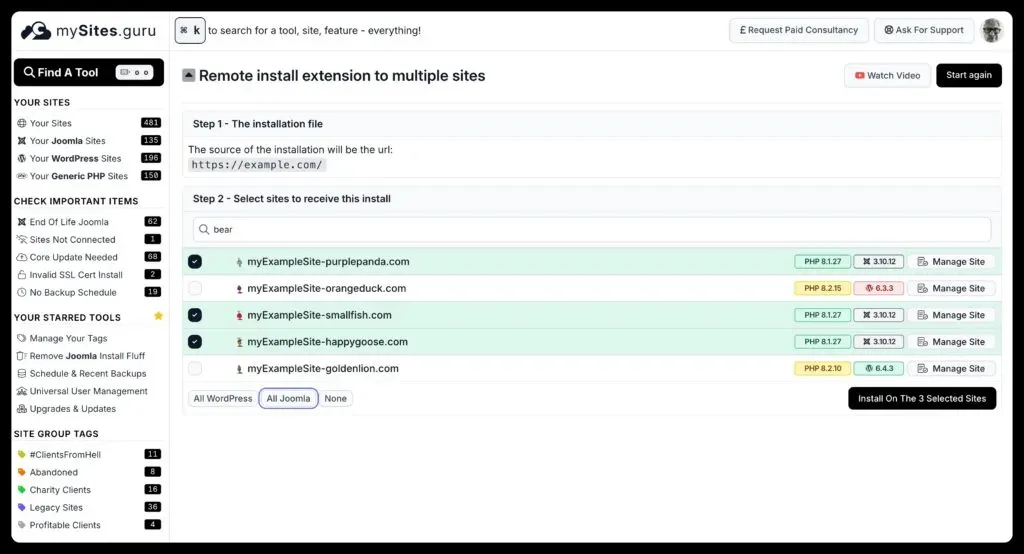The width and height of the screenshot is (1024, 554).
Task: Click the mySites.guru logo
Action: (x=88, y=31)
